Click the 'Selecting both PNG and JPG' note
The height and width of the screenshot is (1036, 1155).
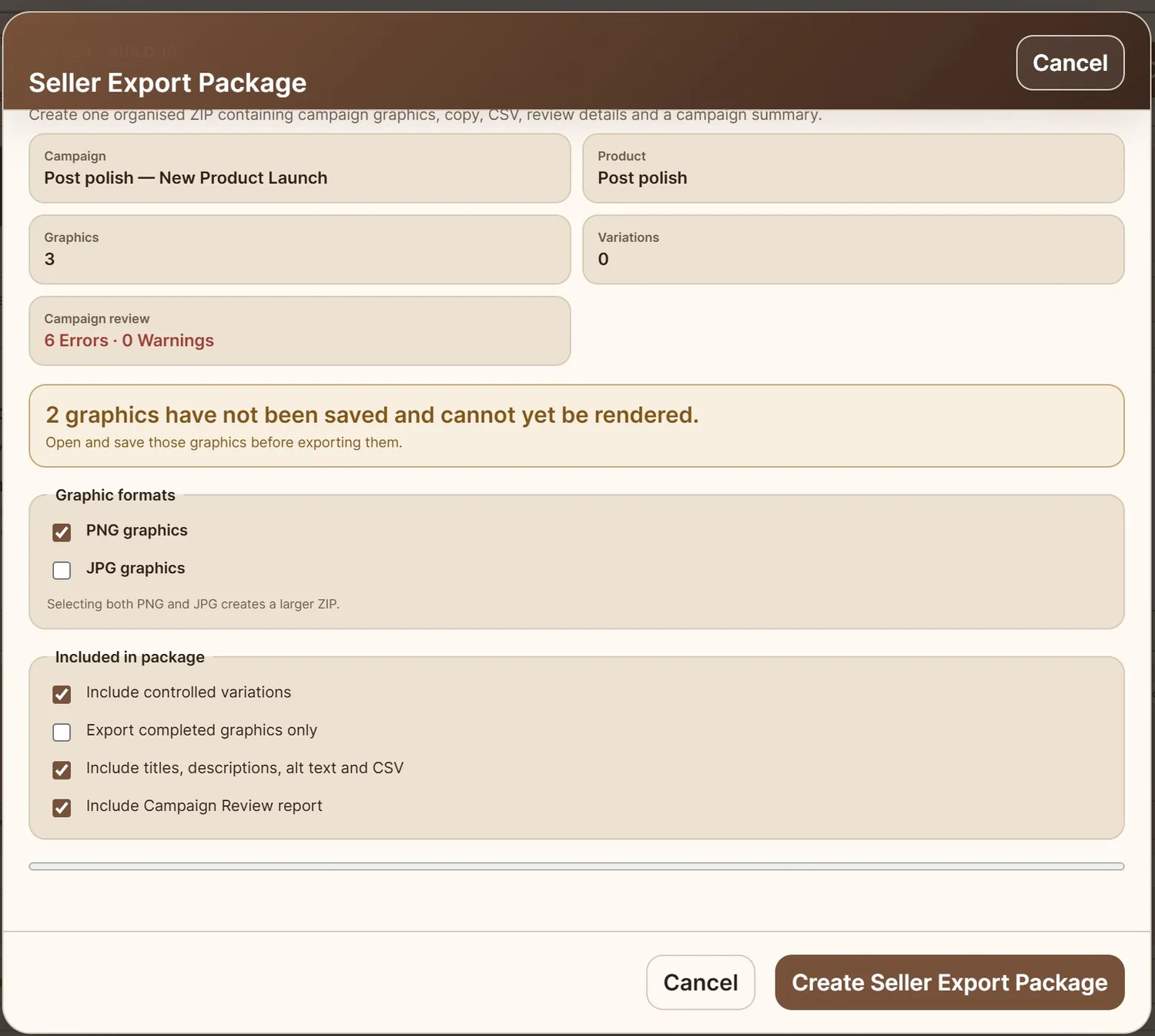(193, 604)
